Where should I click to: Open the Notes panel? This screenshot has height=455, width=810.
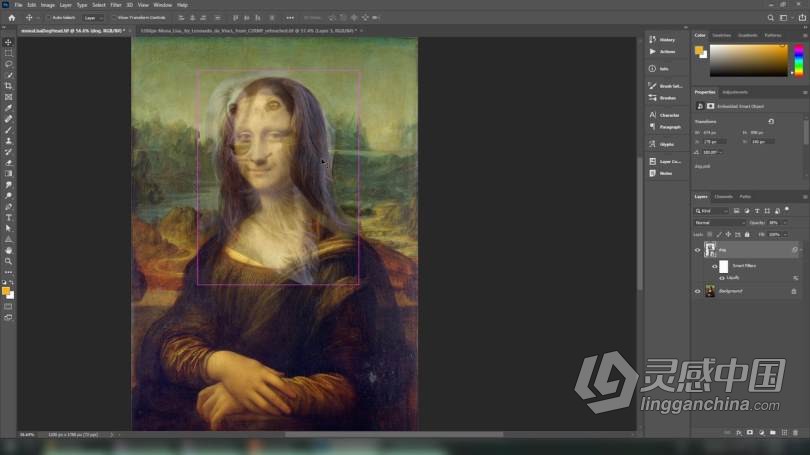click(x=661, y=174)
